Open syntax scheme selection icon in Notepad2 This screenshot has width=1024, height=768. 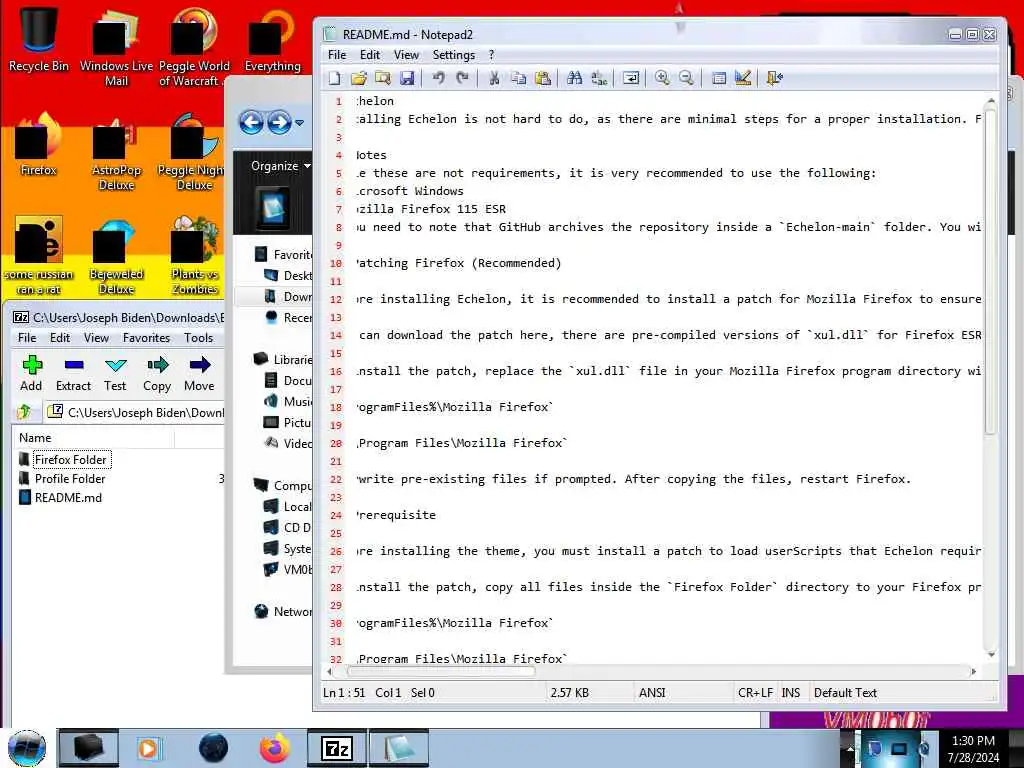(718, 78)
